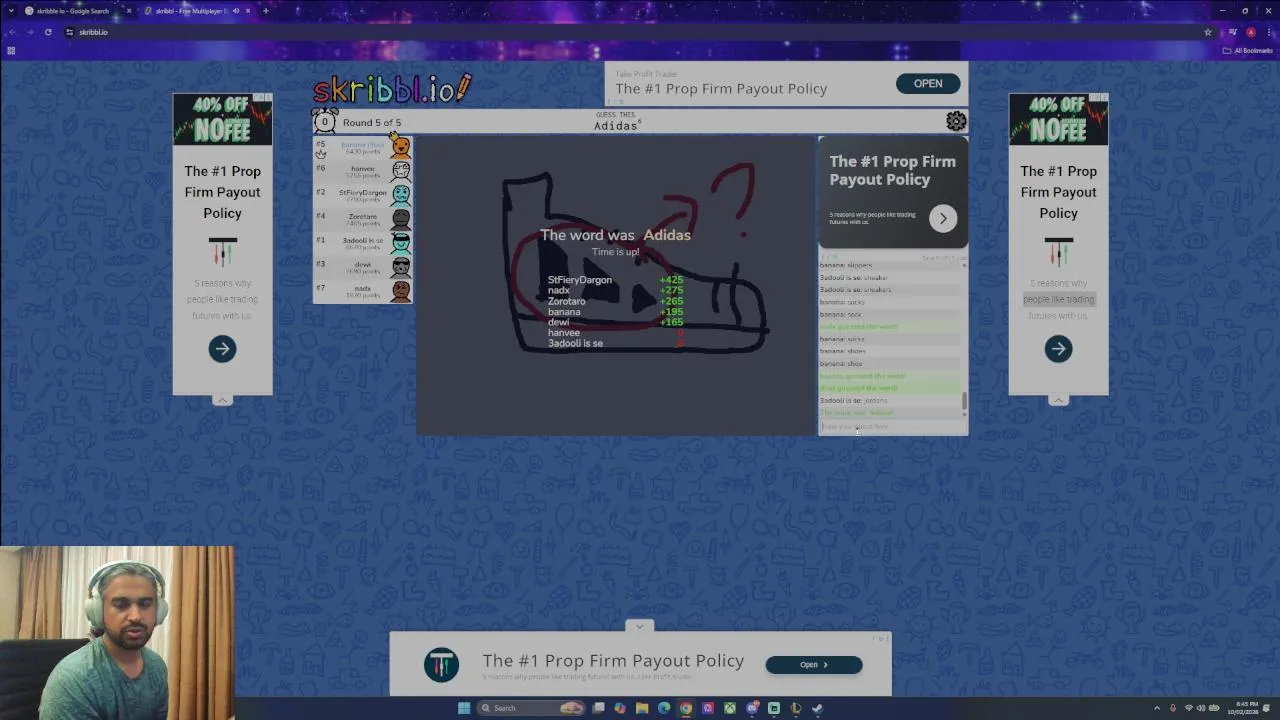
Task: Click chat message '3adooli is se: jordans'
Action: [854, 400]
